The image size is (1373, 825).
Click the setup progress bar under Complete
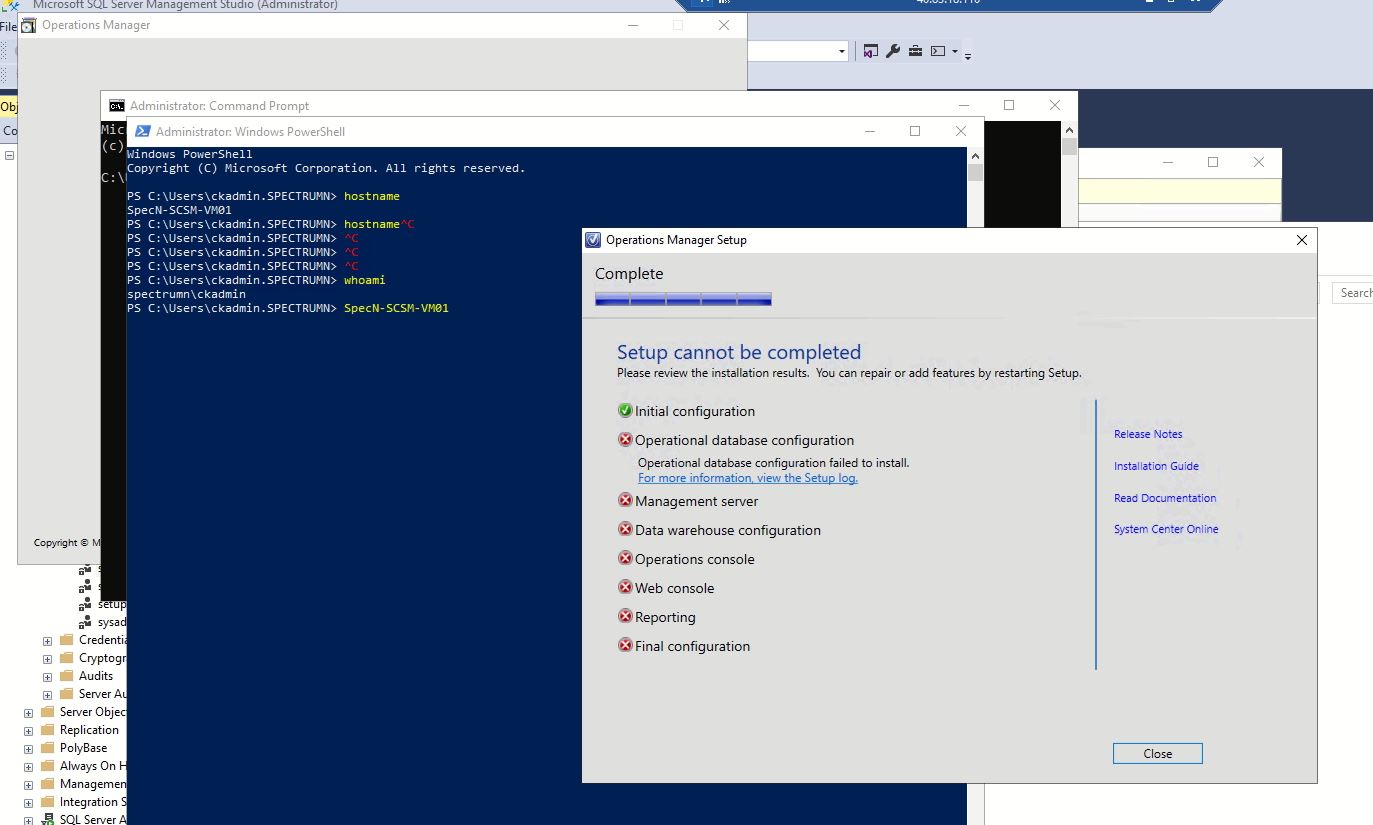(683, 298)
